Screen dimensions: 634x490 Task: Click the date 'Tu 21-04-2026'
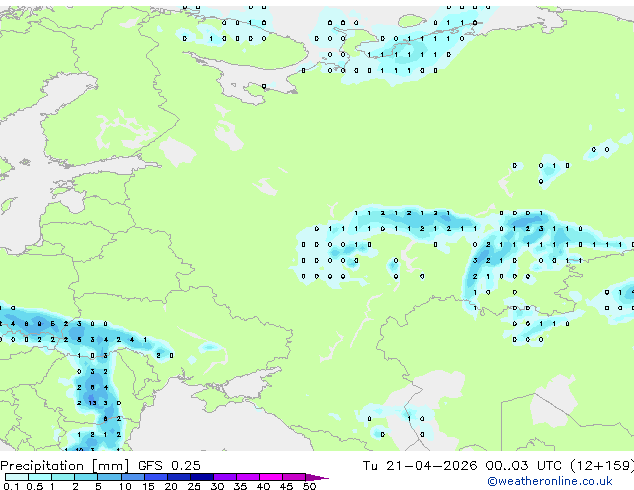[420, 466]
